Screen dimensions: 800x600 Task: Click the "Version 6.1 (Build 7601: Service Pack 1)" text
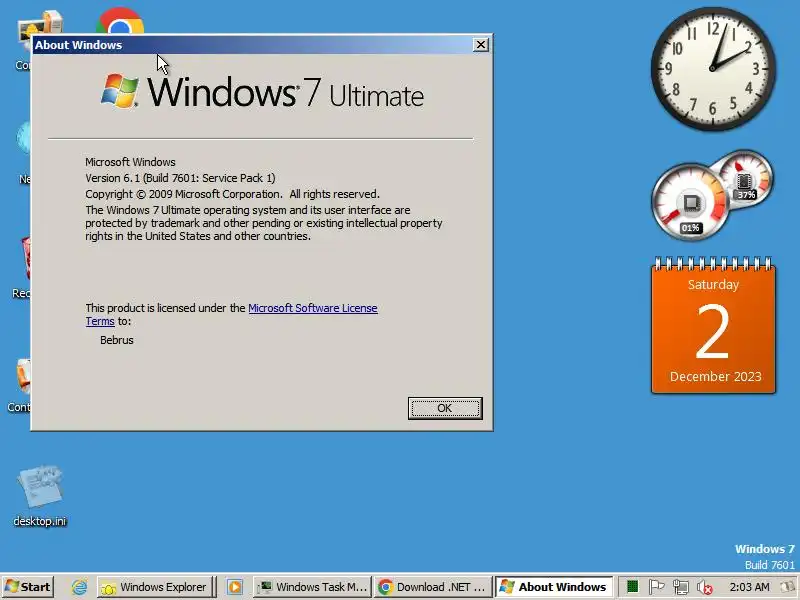[180, 178]
